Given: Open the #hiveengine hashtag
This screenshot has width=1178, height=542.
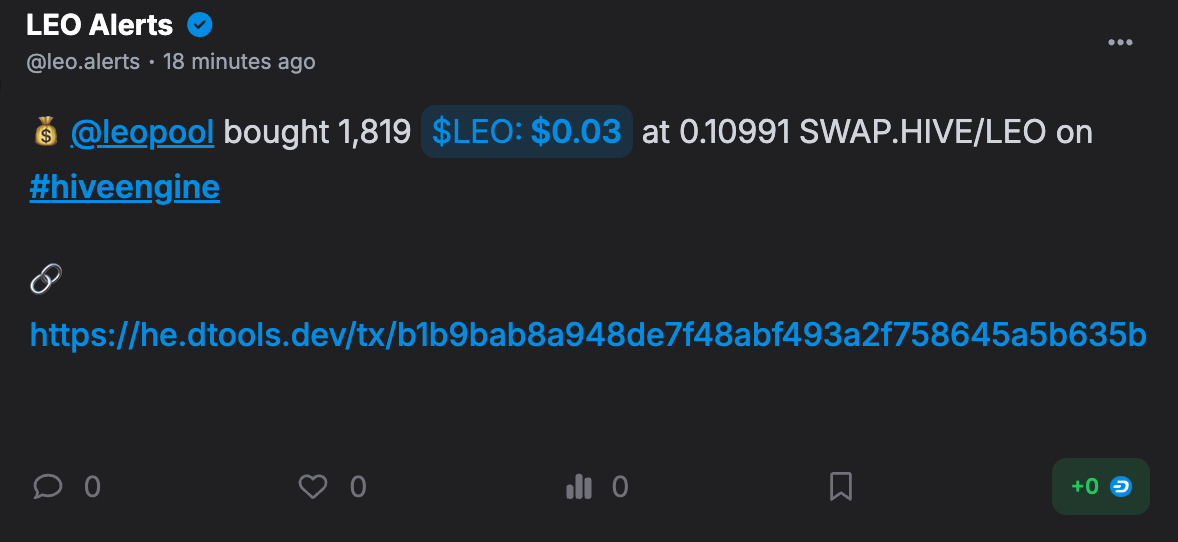Looking at the screenshot, I should click(x=125, y=187).
